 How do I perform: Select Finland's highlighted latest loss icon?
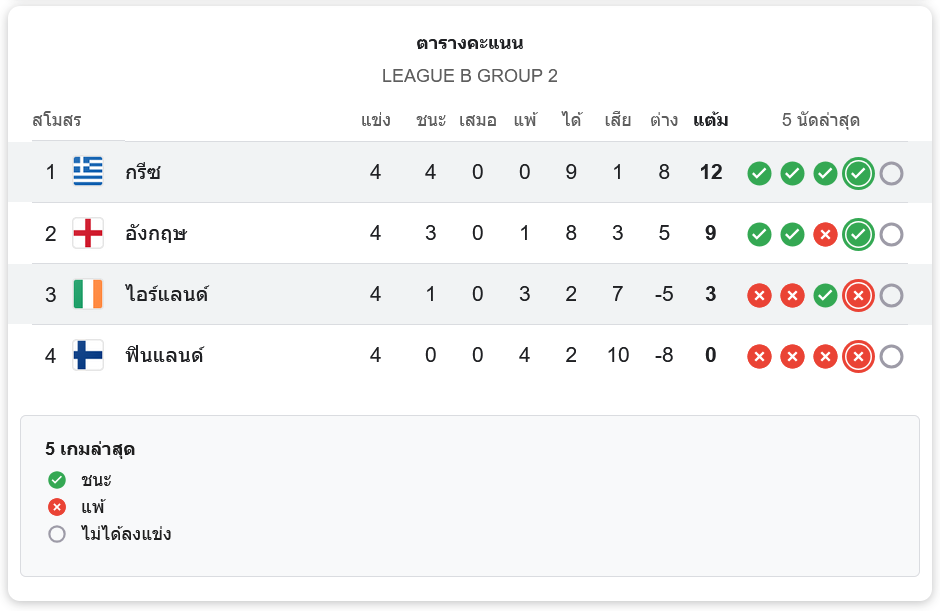point(858,357)
